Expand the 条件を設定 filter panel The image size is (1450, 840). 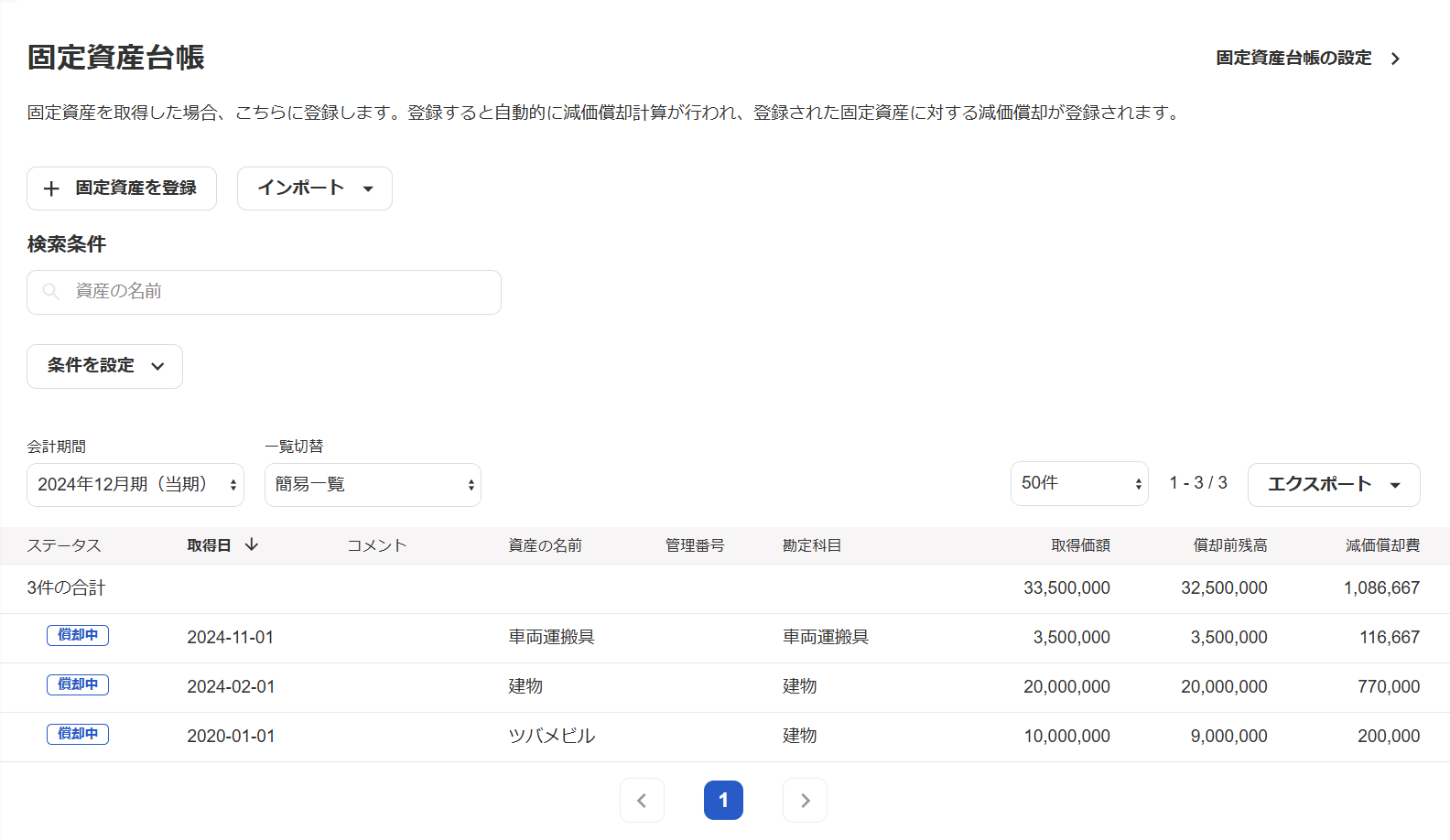click(x=104, y=366)
